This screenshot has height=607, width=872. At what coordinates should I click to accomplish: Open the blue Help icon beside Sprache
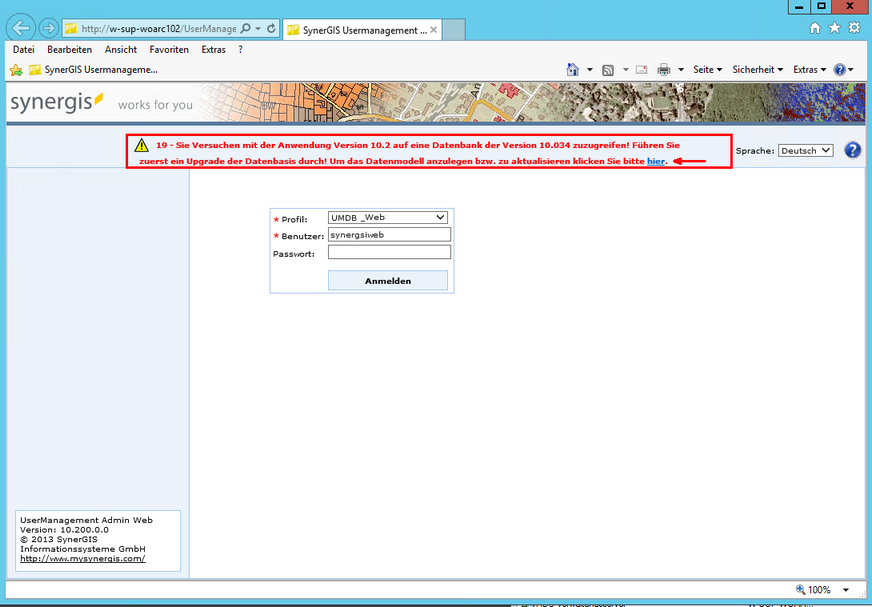852,150
